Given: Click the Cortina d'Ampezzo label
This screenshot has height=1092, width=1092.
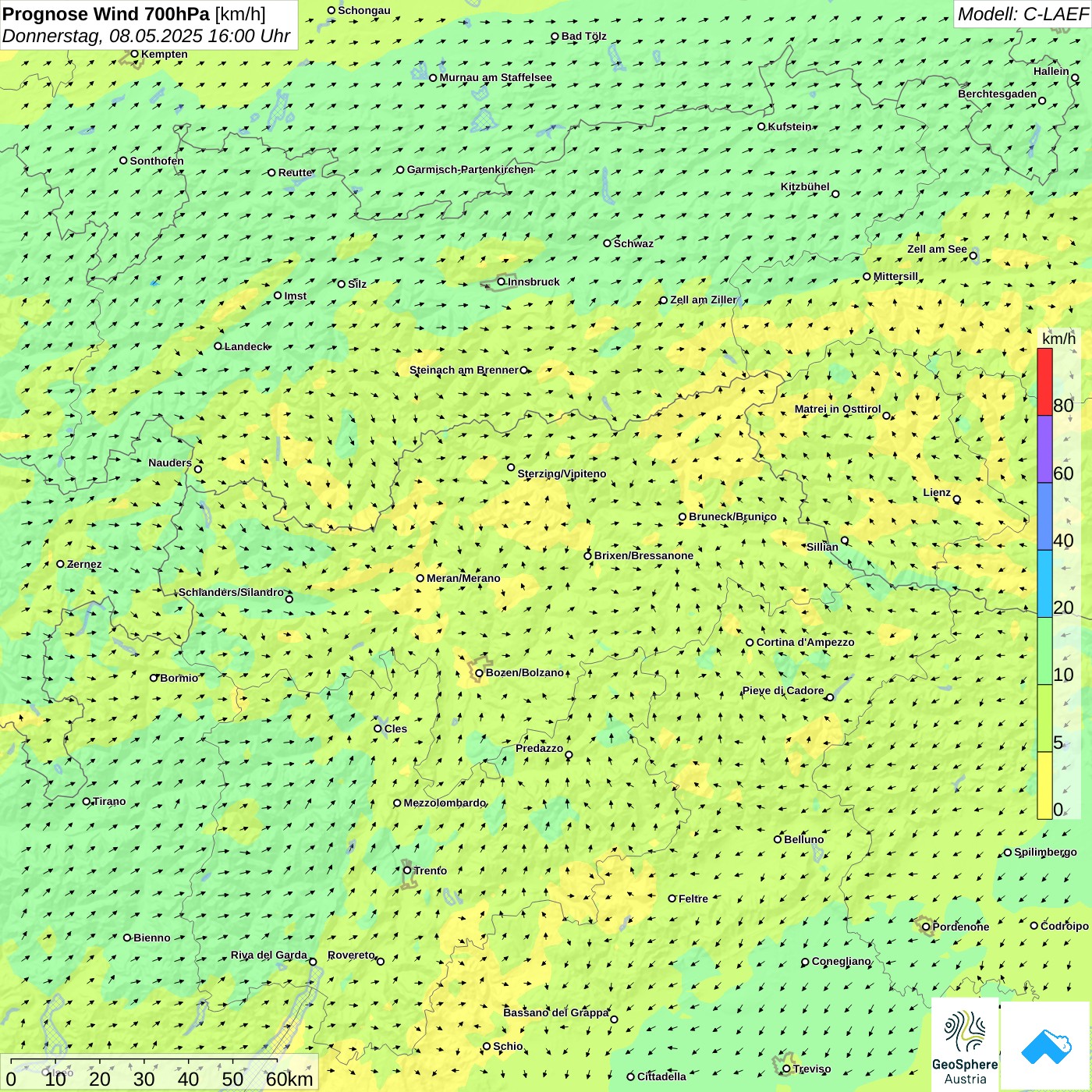Looking at the screenshot, I should pyautogui.click(x=805, y=642).
